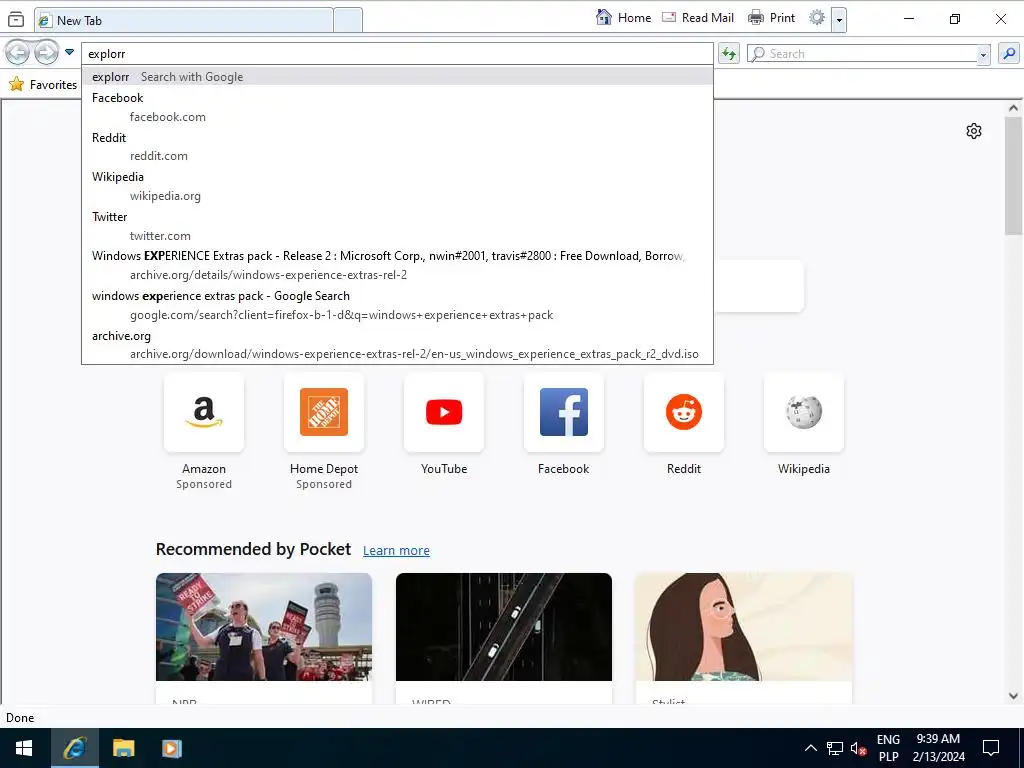Open the WIRED aerial road article thumbnail
The image size is (1024, 768).
click(504, 627)
